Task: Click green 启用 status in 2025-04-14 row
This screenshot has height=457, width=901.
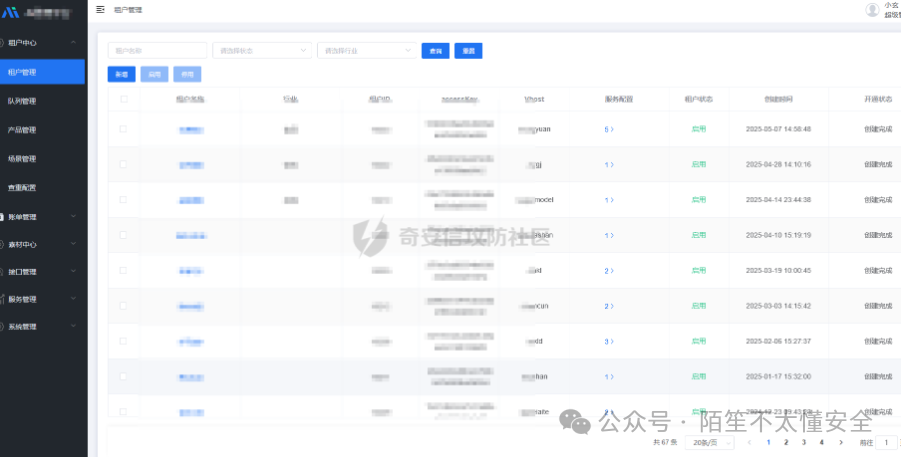Action: 699,200
